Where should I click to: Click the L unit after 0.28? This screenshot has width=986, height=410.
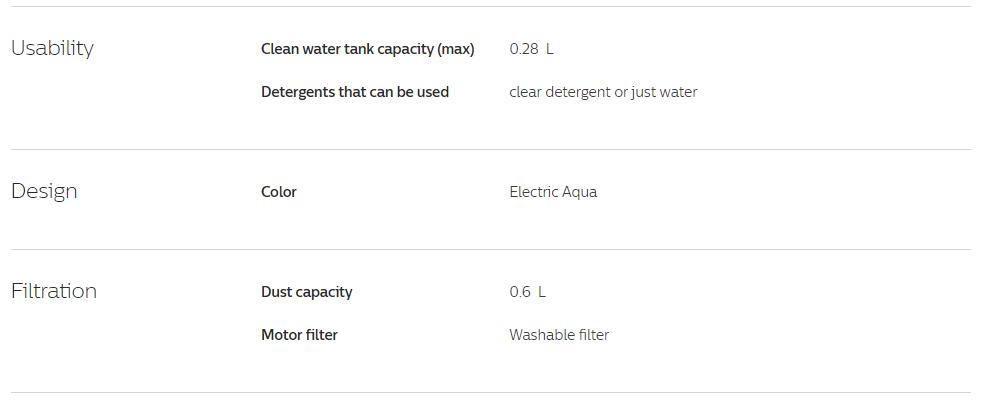[550, 49]
